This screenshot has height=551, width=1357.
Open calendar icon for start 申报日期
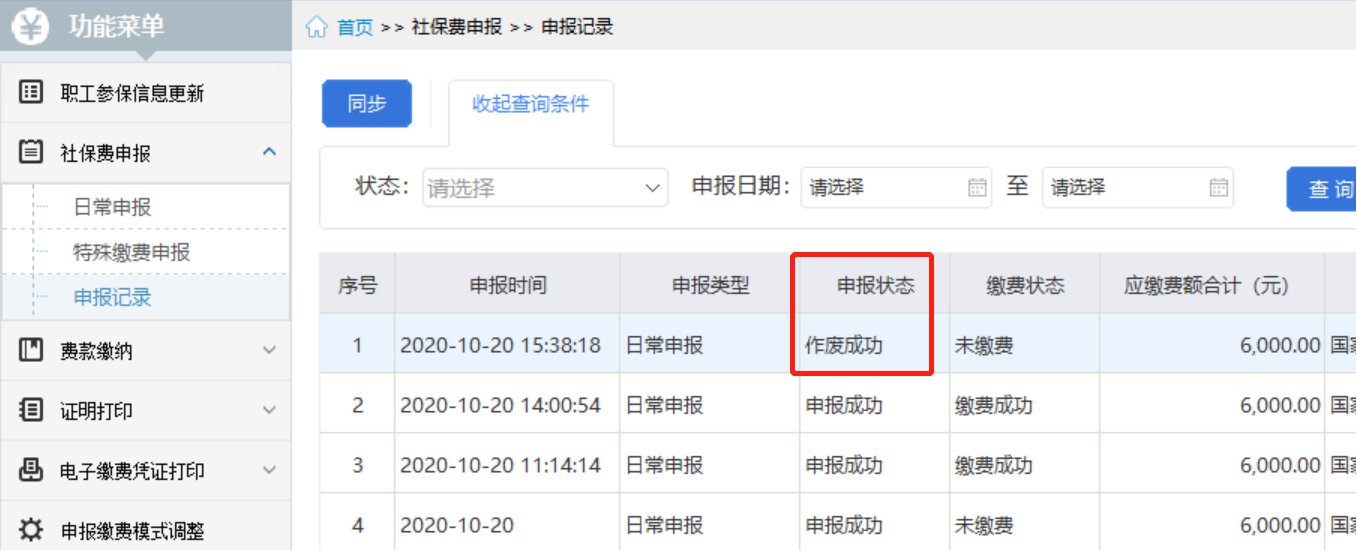click(977, 188)
